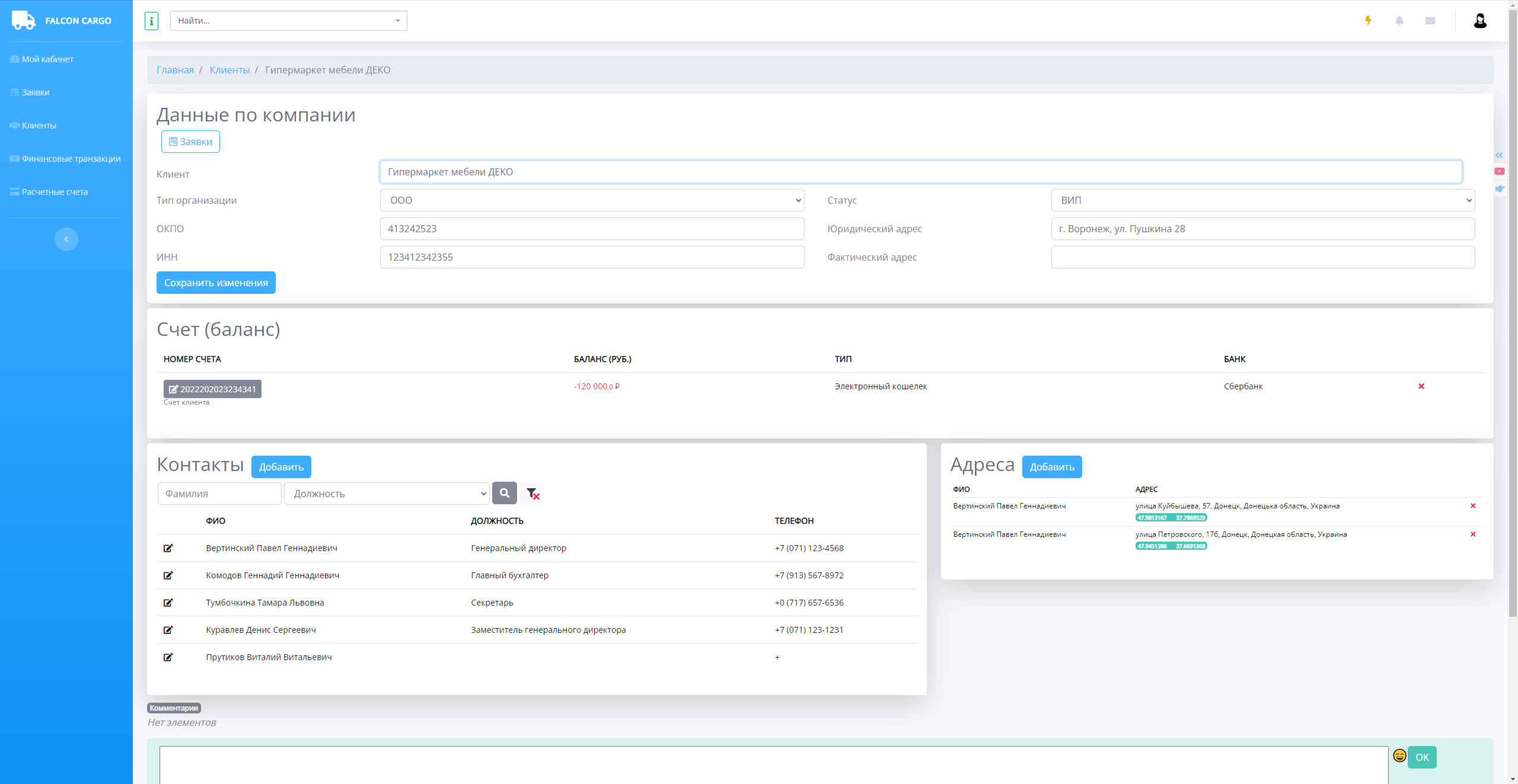Click the contacts search magnifier button
This screenshot has width=1518, height=784.
pos(505,493)
